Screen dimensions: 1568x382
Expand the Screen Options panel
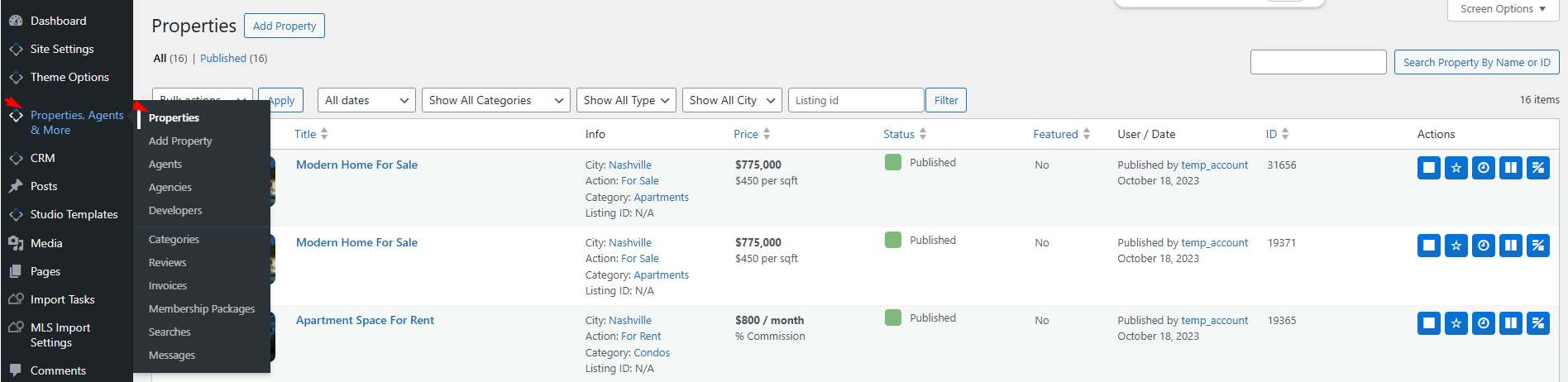[1503, 9]
